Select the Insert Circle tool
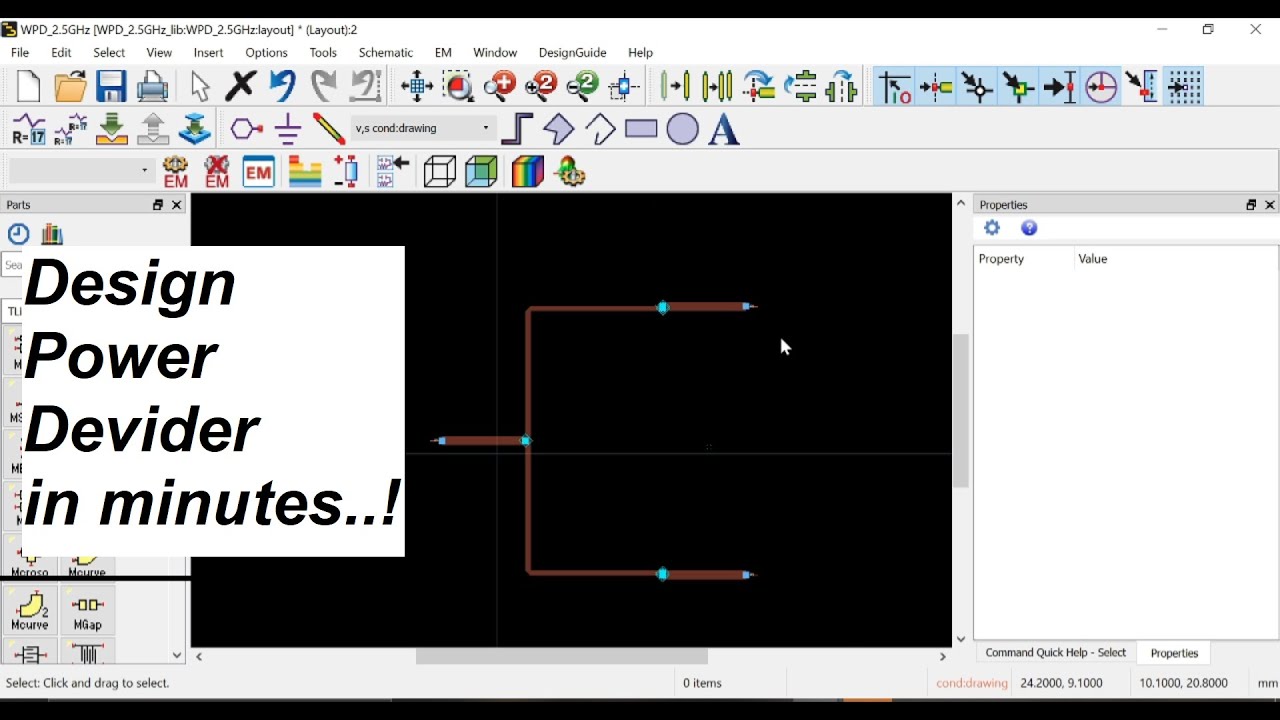 coord(682,129)
